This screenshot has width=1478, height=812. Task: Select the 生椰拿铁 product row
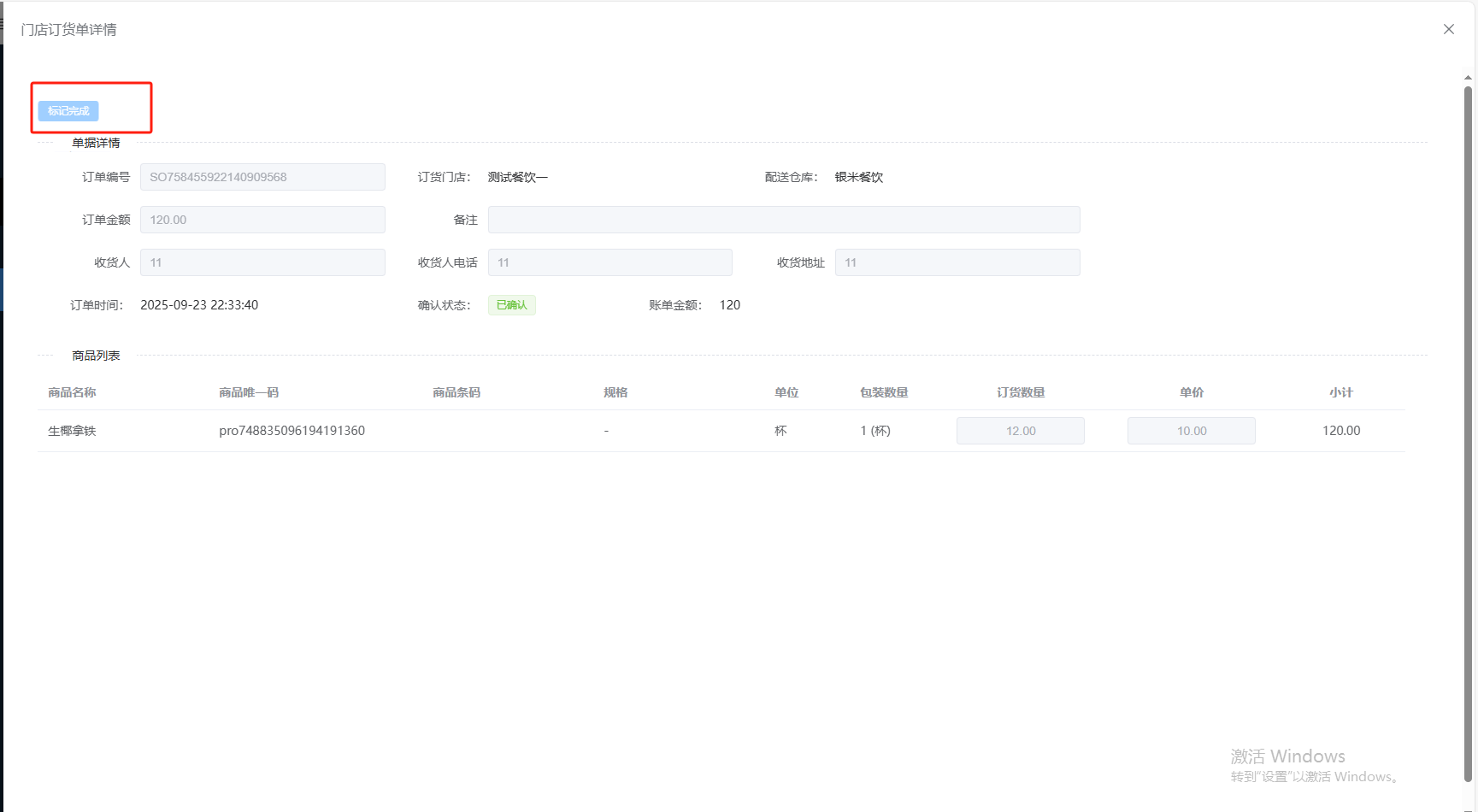pyautogui.click(x=72, y=431)
